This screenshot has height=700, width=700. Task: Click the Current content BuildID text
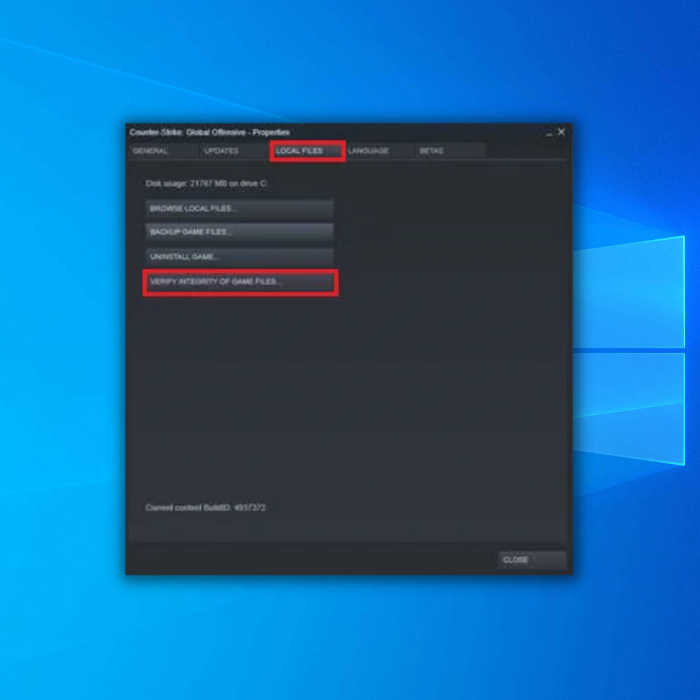click(x=205, y=508)
